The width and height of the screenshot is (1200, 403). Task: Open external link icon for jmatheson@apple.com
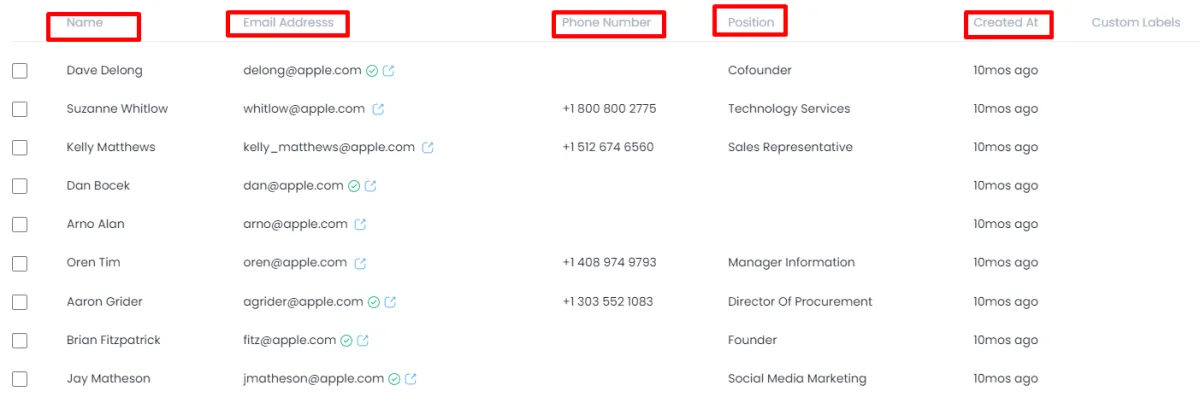pyautogui.click(x=411, y=379)
